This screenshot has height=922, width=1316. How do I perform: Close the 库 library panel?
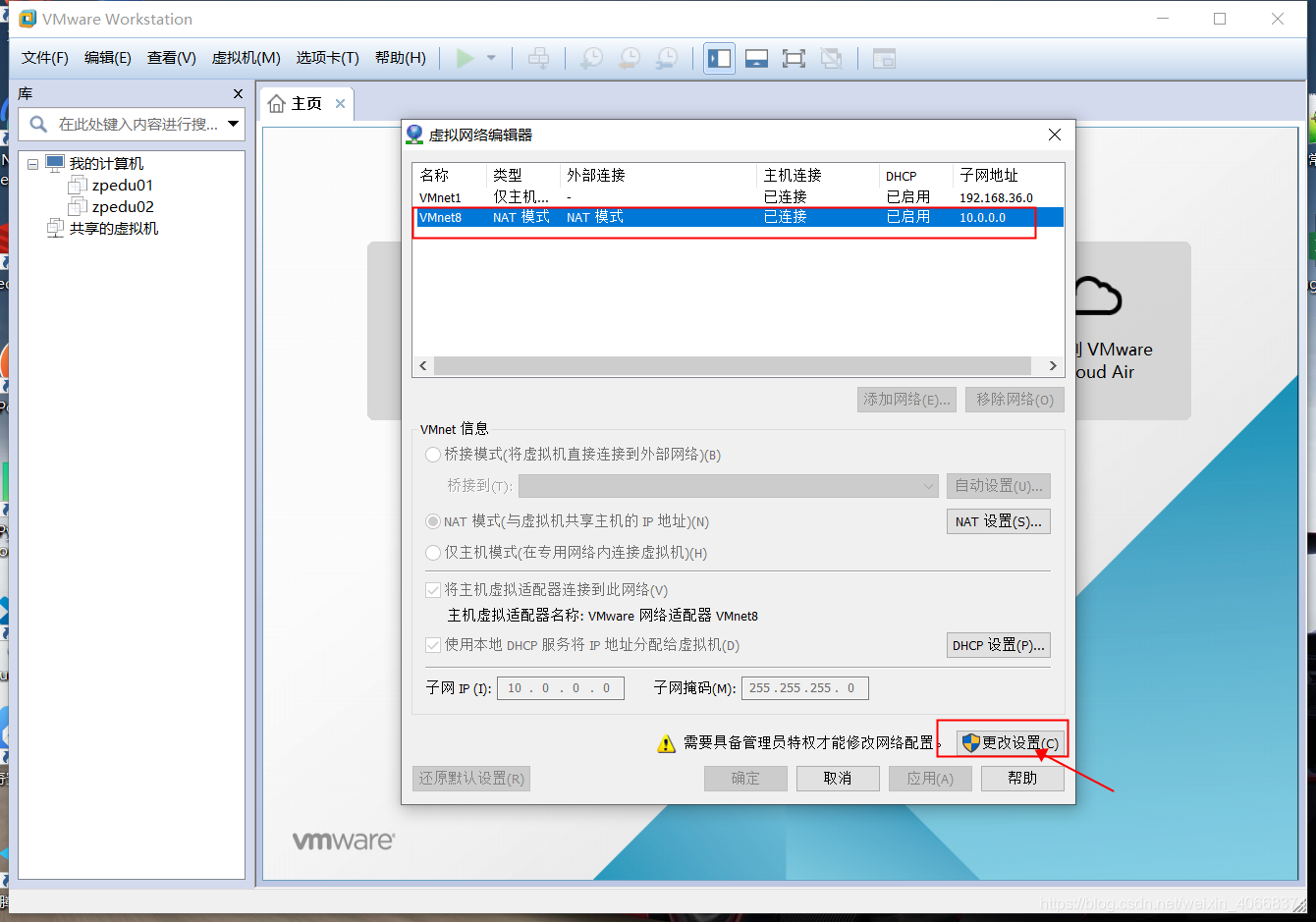coord(238,93)
